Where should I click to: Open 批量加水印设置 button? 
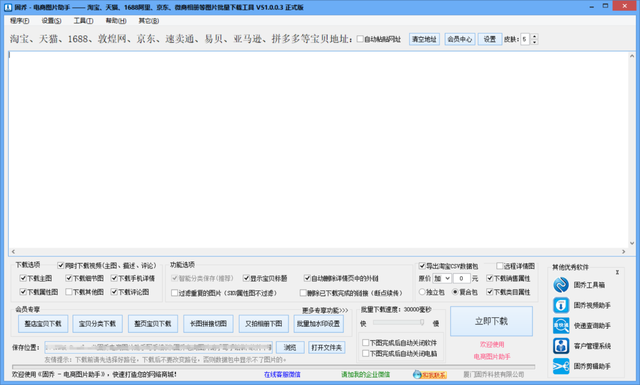(318, 324)
